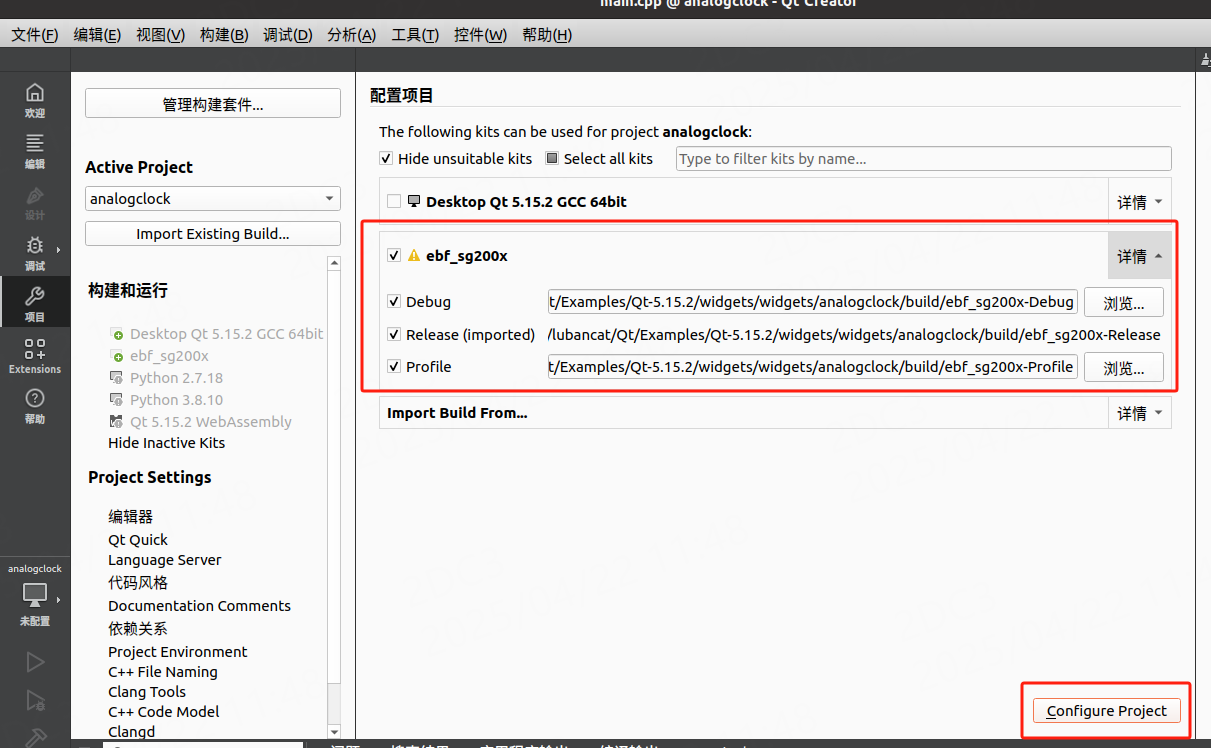
Task: Click the Configure Project button
Action: [1107, 711]
